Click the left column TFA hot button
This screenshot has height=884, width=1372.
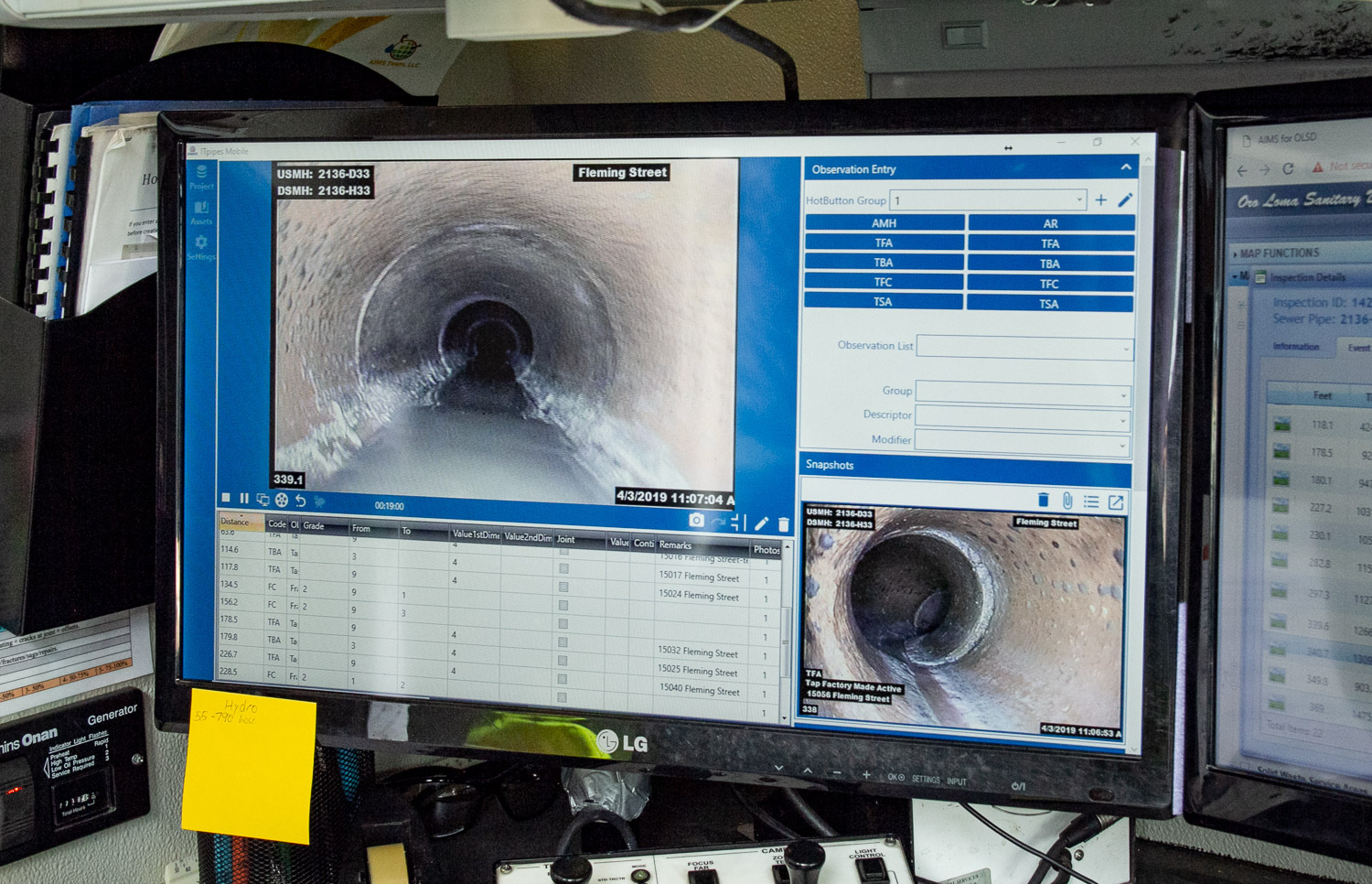click(x=884, y=243)
